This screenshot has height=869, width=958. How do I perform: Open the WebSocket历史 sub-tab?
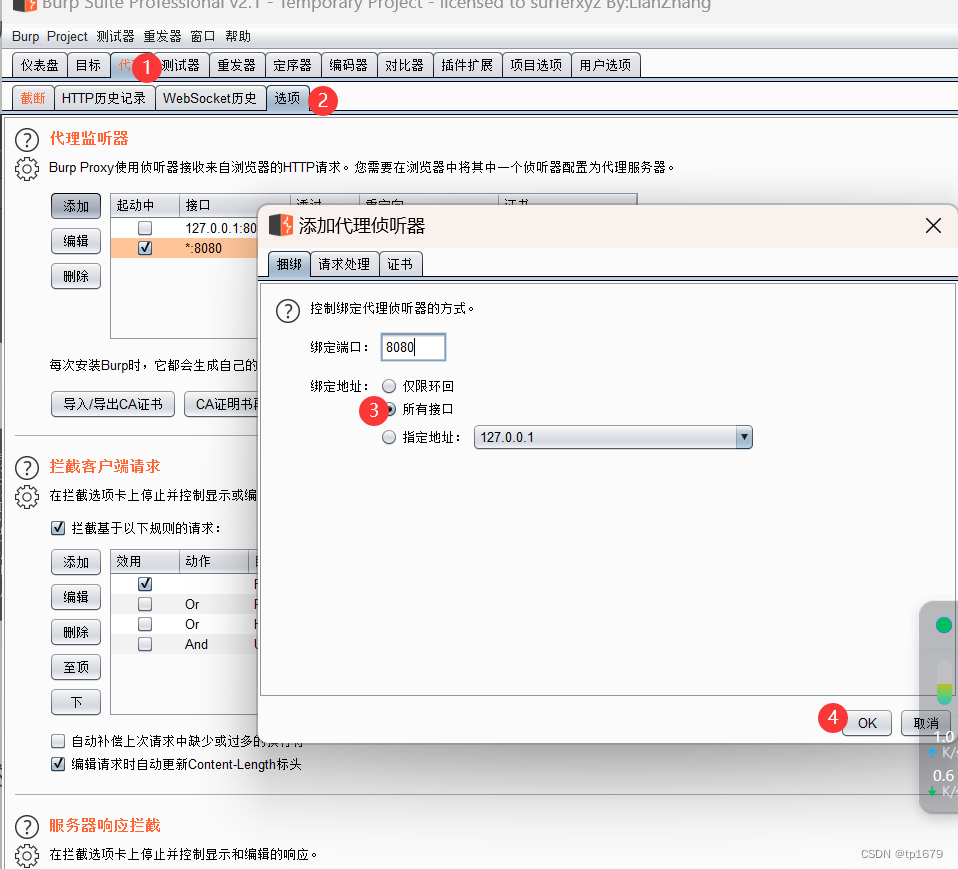210,98
